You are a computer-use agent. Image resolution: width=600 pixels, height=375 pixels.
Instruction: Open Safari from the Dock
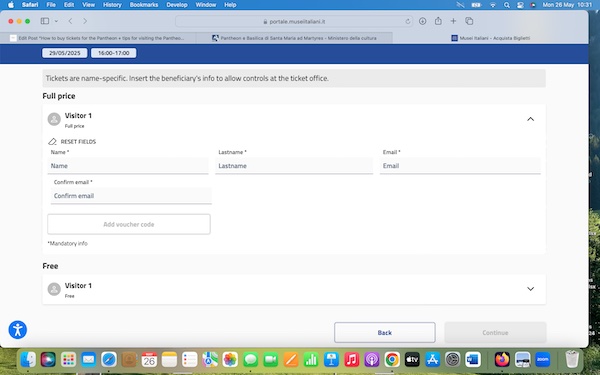click(x=109, y=360)
